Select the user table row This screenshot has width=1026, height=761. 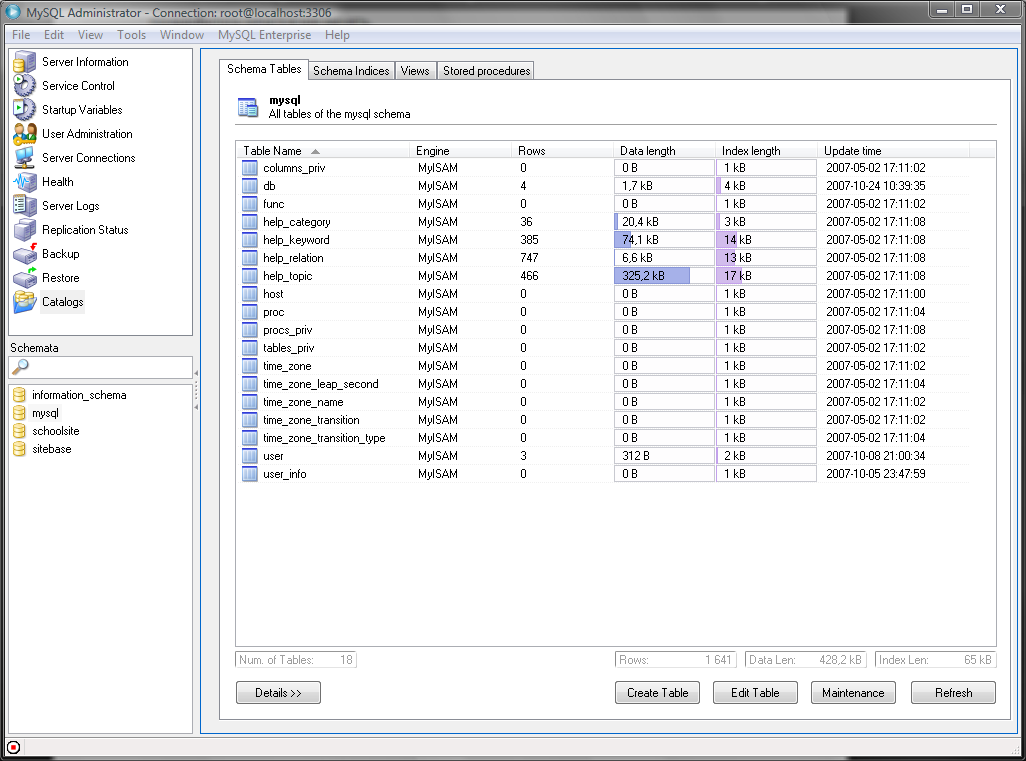(x=273, y=456)
